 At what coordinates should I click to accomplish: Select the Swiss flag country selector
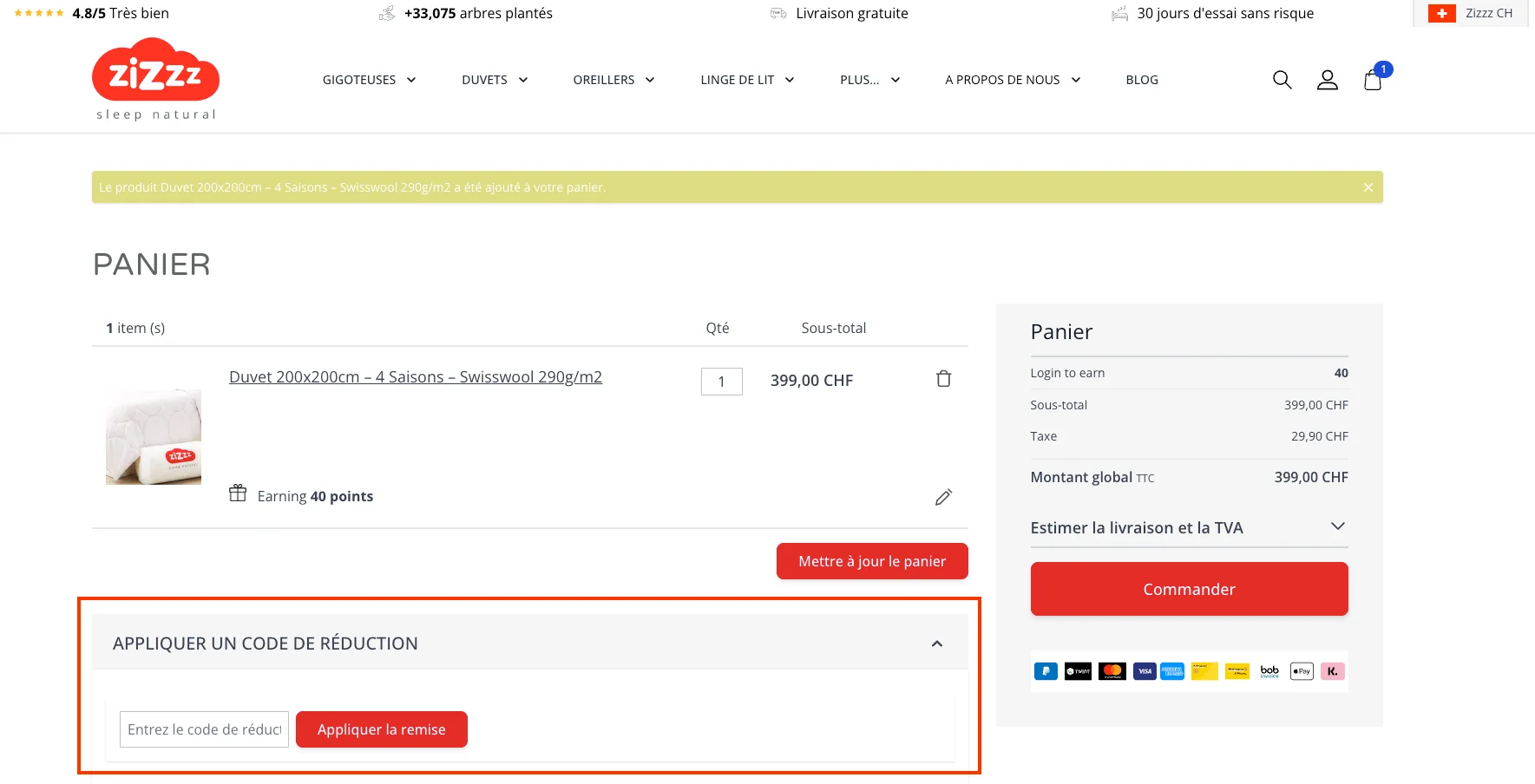(x=1440, y=13)
